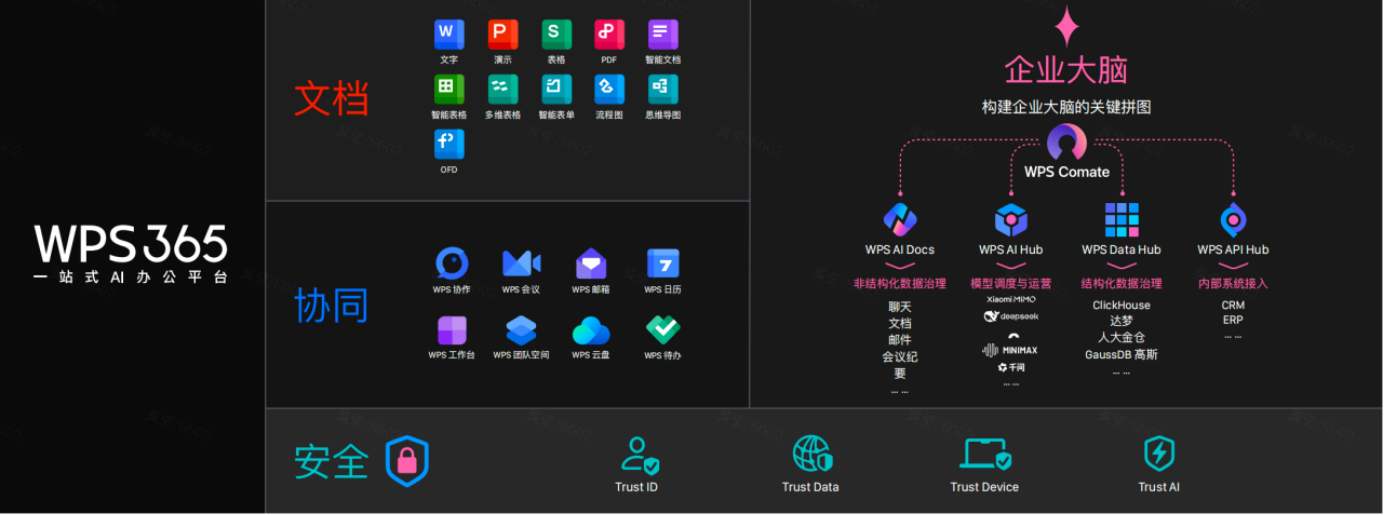
Task: Open the 智能表格 smart sheet icon
Action: (x=449, y=89)
